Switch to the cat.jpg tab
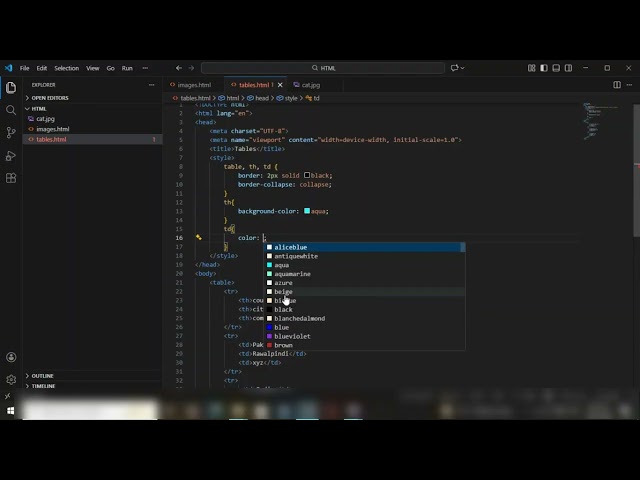 [x=311, y=85]
